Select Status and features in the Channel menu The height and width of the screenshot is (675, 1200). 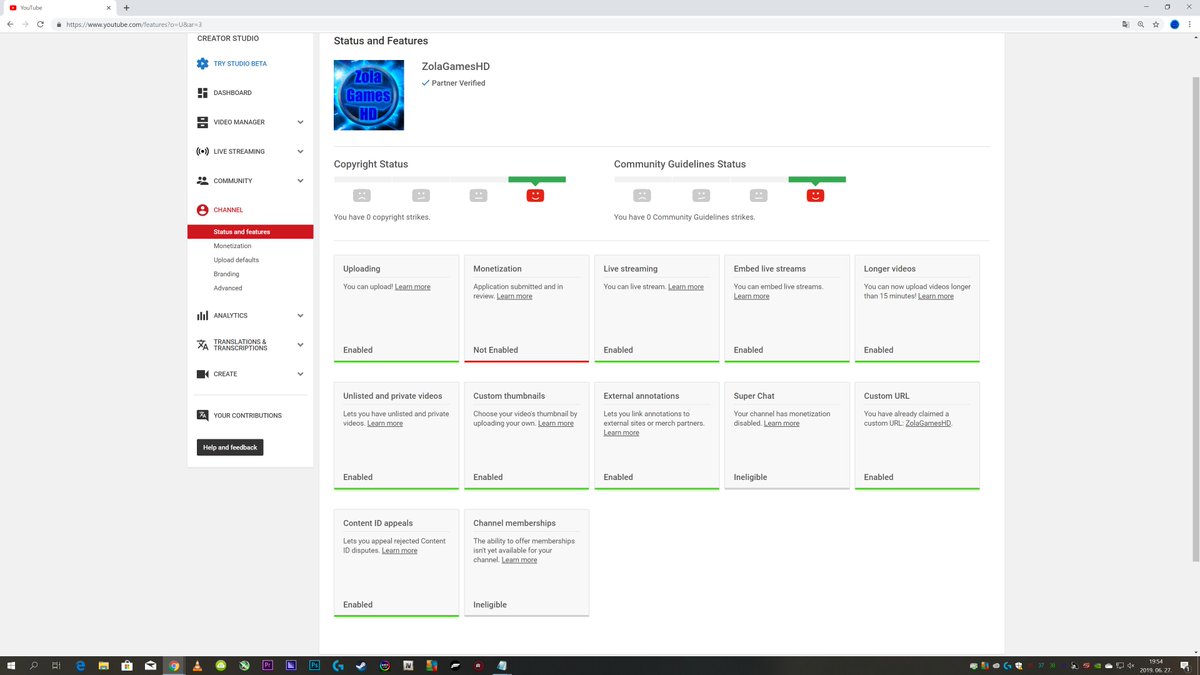pyautogui.click(x=250, y=232)
